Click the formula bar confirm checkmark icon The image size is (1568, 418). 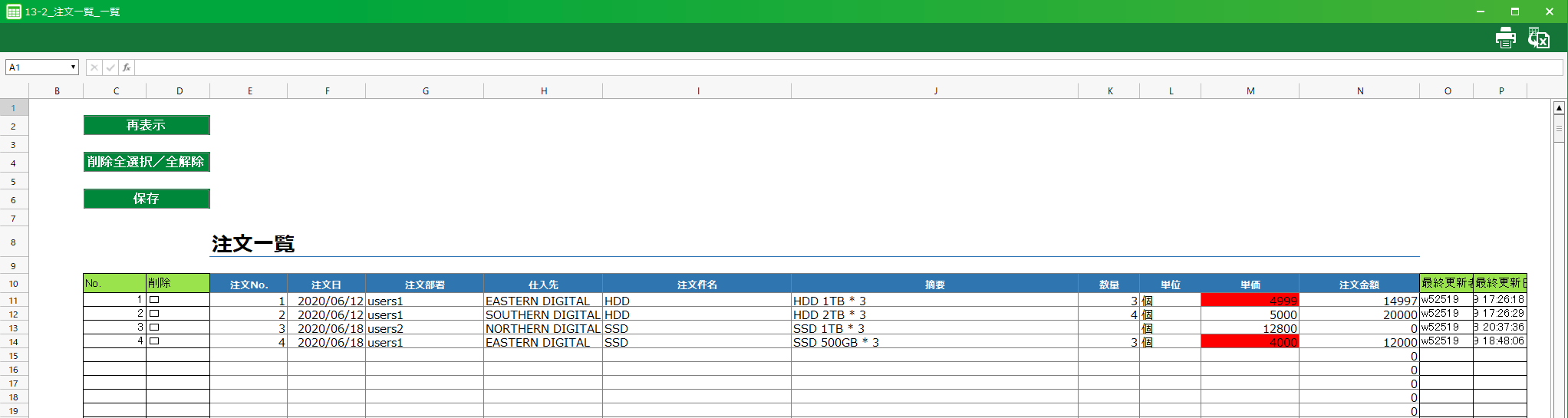(x=110, y=67)
